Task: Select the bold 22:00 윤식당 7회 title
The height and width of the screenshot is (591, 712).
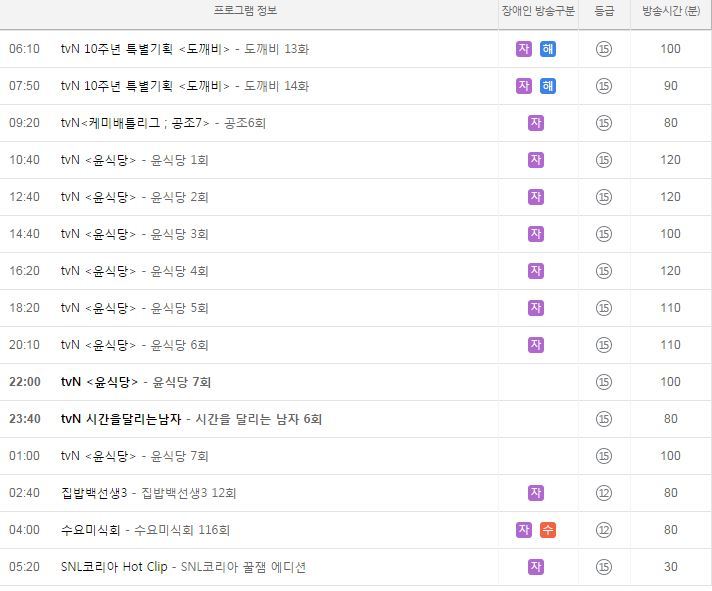Action: click(136, 382)
